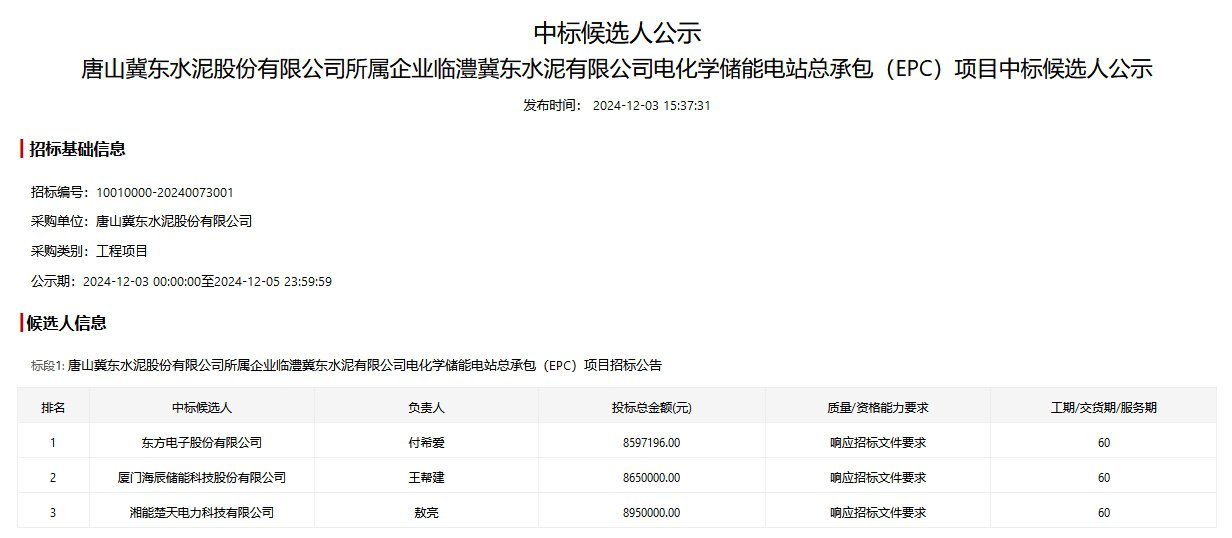Click the 质量/资格能力要求 column header
This screenshot has height=538, width=1232.
[878, 407]
